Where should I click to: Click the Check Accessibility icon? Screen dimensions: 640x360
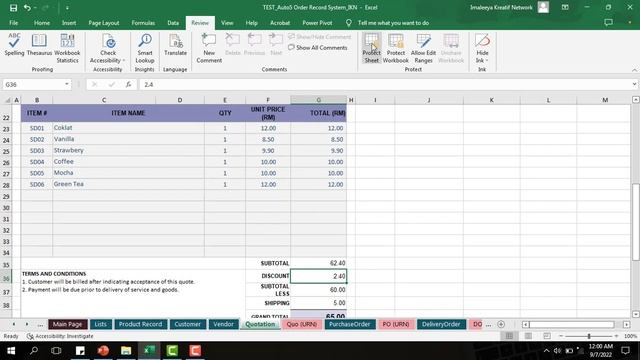(x=109, y=41)
